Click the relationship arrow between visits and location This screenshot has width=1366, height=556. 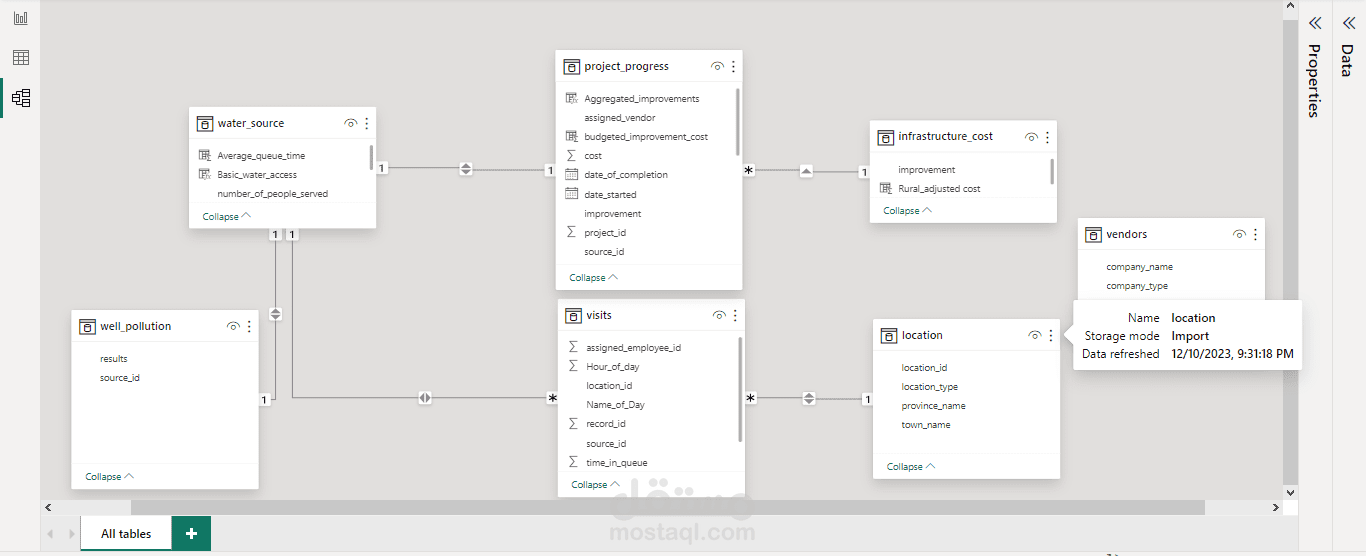click(809, 398)
